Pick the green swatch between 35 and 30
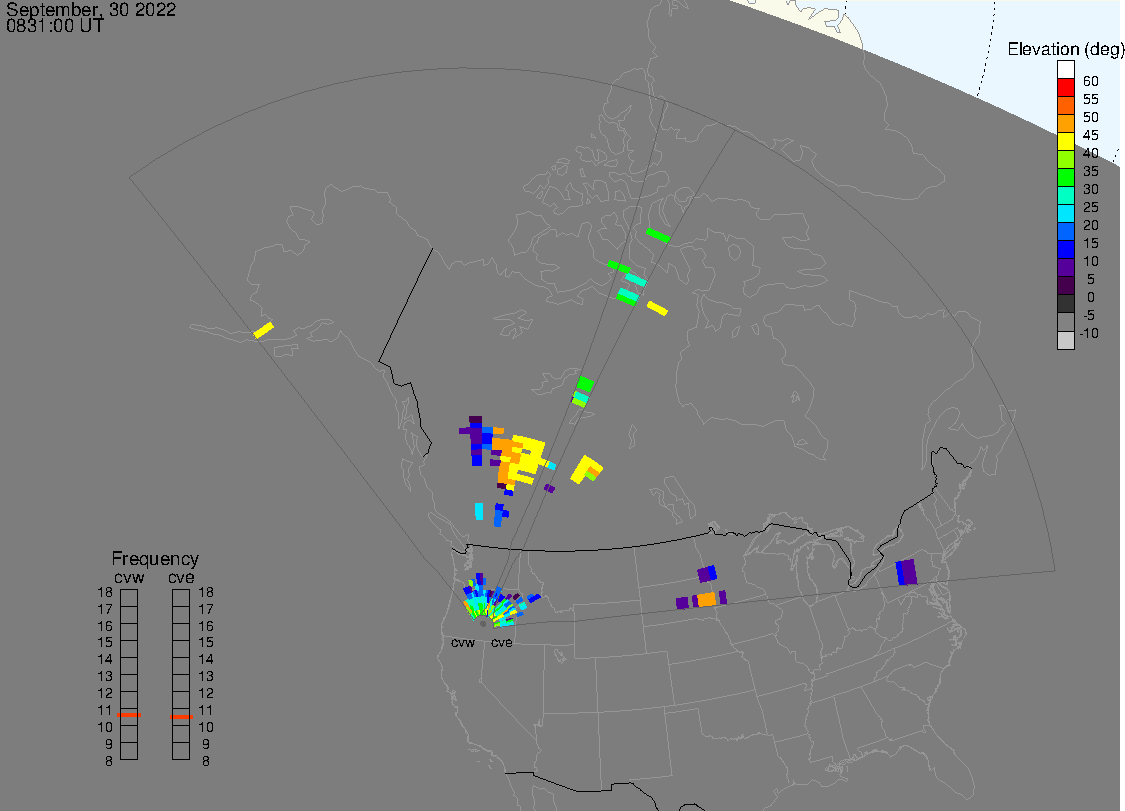Viewport: 1125px width, 811px height. 1065,178
